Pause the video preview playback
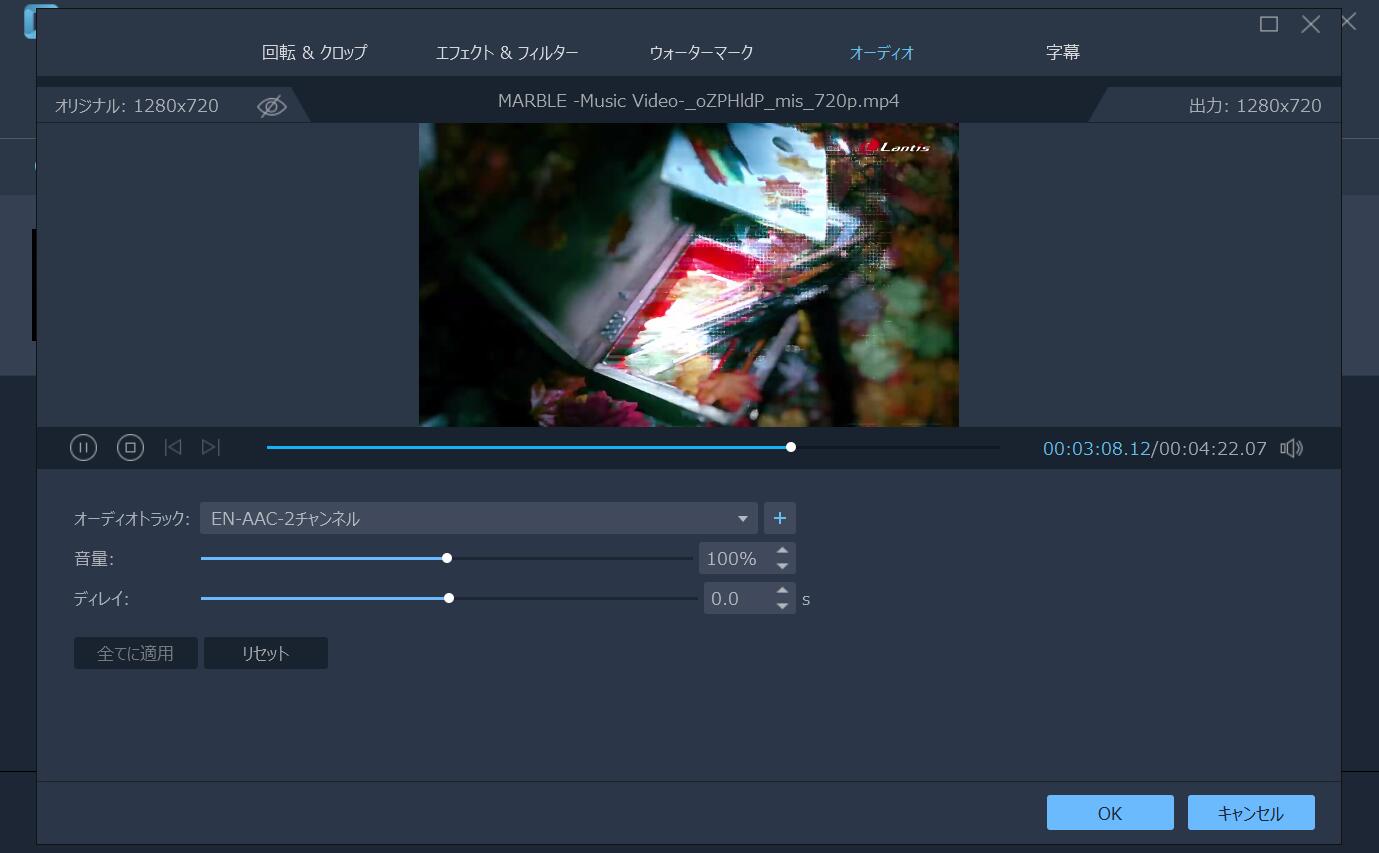 point(83,448)
